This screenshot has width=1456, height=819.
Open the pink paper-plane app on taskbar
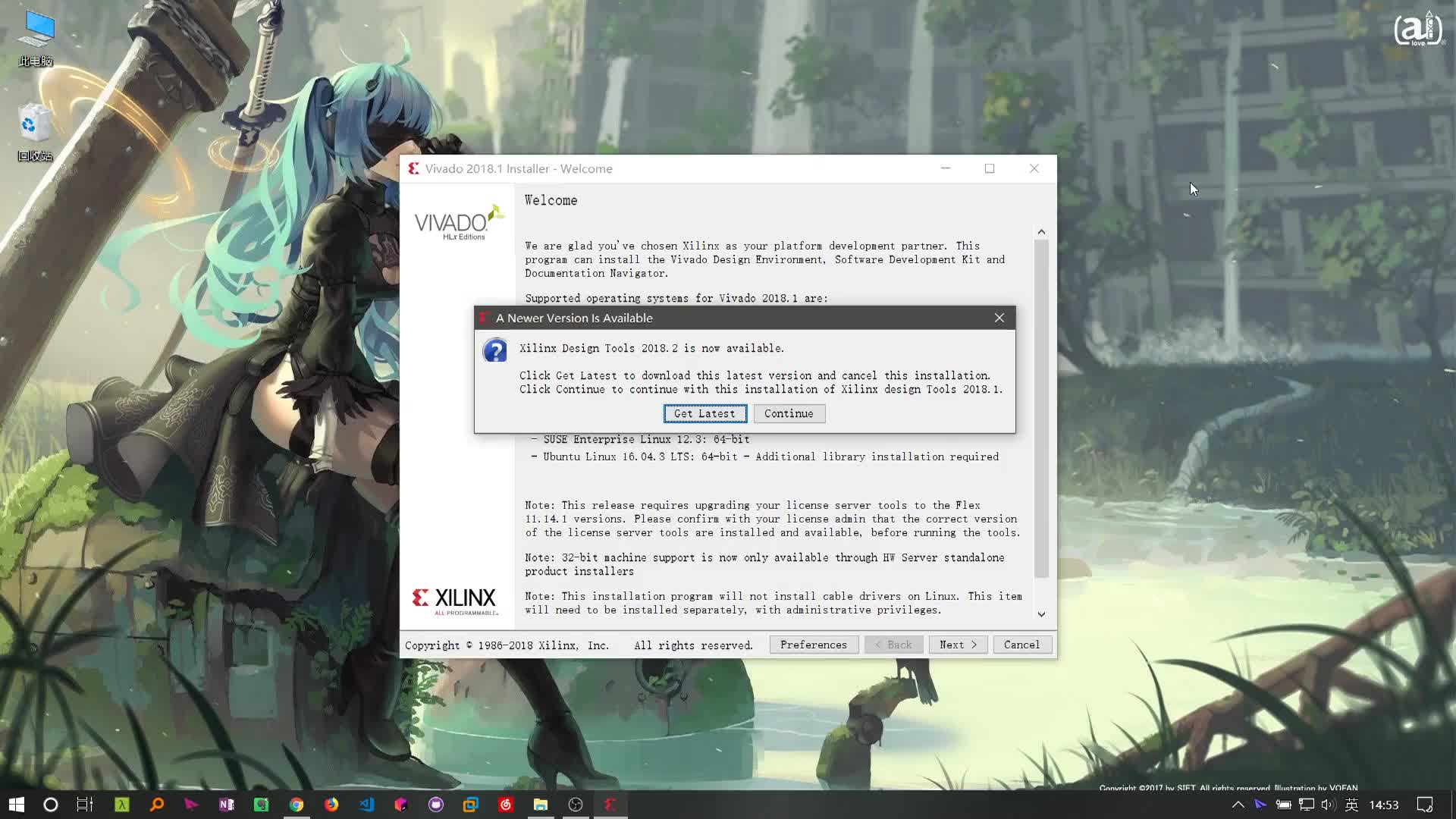191,805
